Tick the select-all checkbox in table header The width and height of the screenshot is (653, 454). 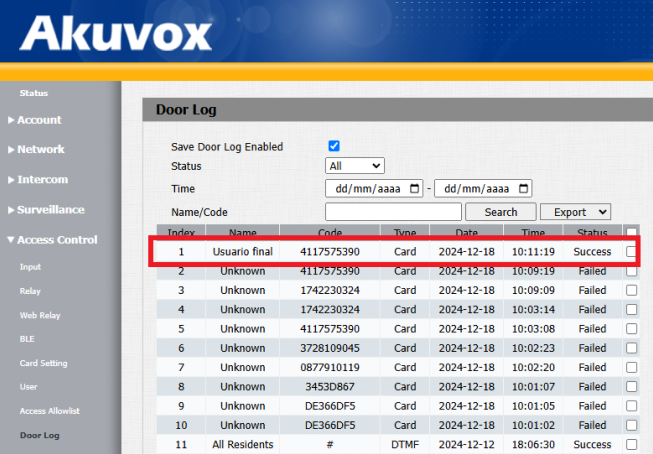[x=631, y=232]
